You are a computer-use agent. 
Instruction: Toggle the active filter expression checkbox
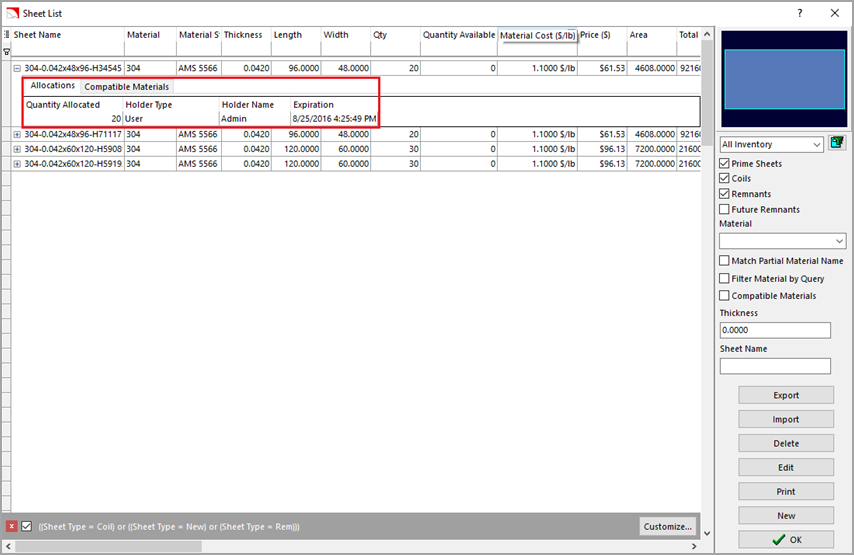27,526
